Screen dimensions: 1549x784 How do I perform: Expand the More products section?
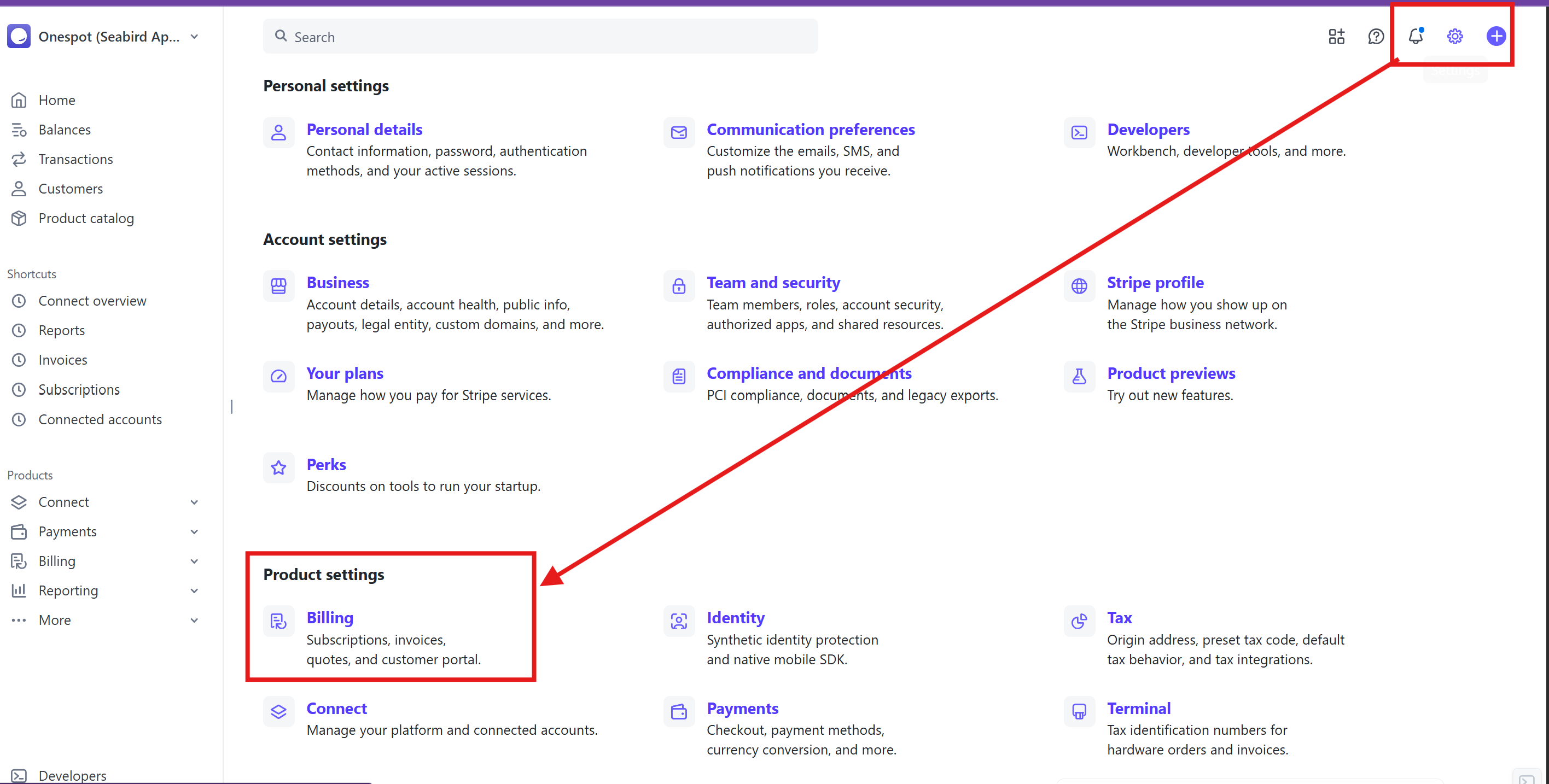point(194,620)
